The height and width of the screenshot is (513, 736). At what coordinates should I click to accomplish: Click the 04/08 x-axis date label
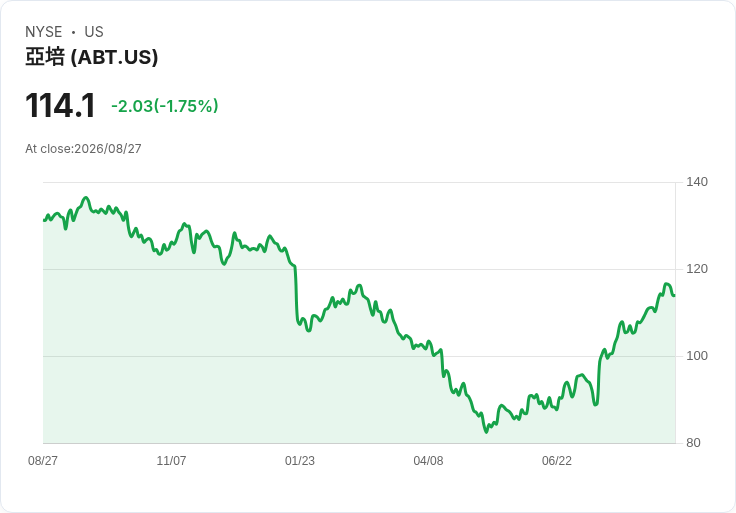point(428,460)
